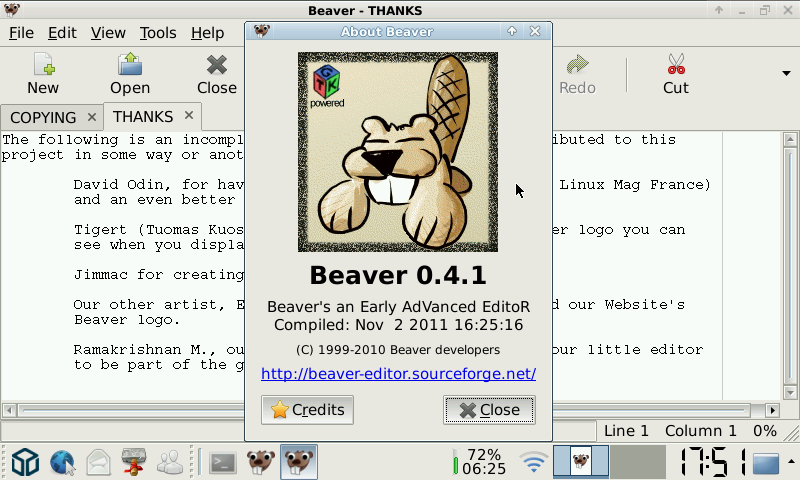This screenshot has height=480, width=800.
Task: Open the mail envelope icon in taskbar
Action: (x=98, y=462)
